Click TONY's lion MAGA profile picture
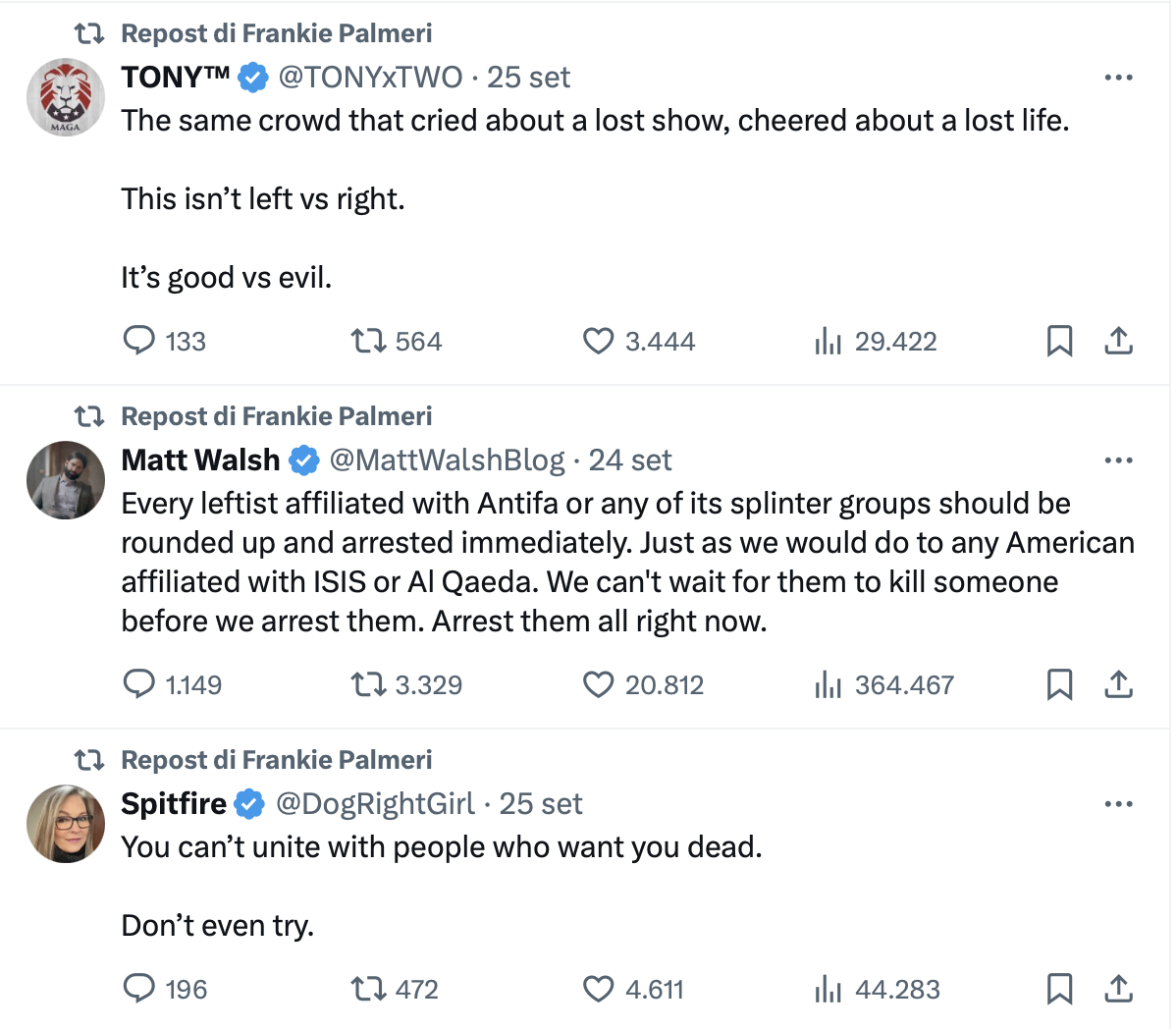This screenshot has width=1176, height=1029. (65, 97)
